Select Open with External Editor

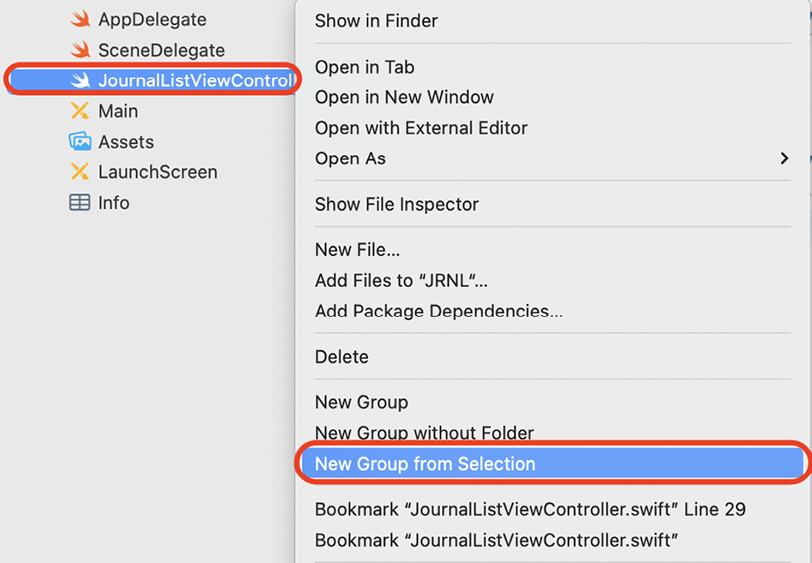click(x=421, y=128)
